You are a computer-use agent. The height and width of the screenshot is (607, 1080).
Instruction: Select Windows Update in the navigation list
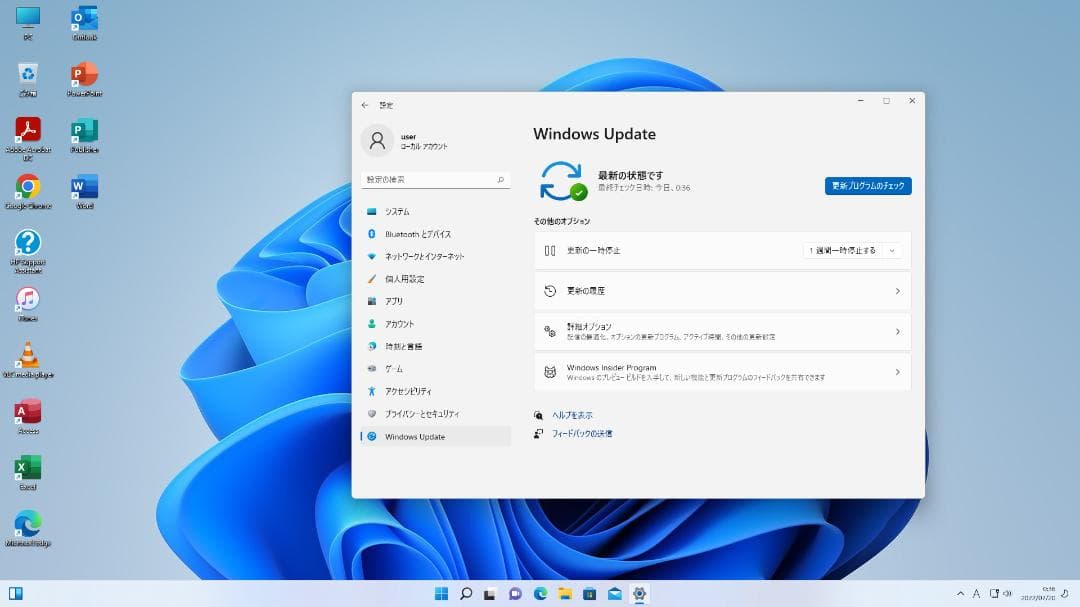(410, 436)
